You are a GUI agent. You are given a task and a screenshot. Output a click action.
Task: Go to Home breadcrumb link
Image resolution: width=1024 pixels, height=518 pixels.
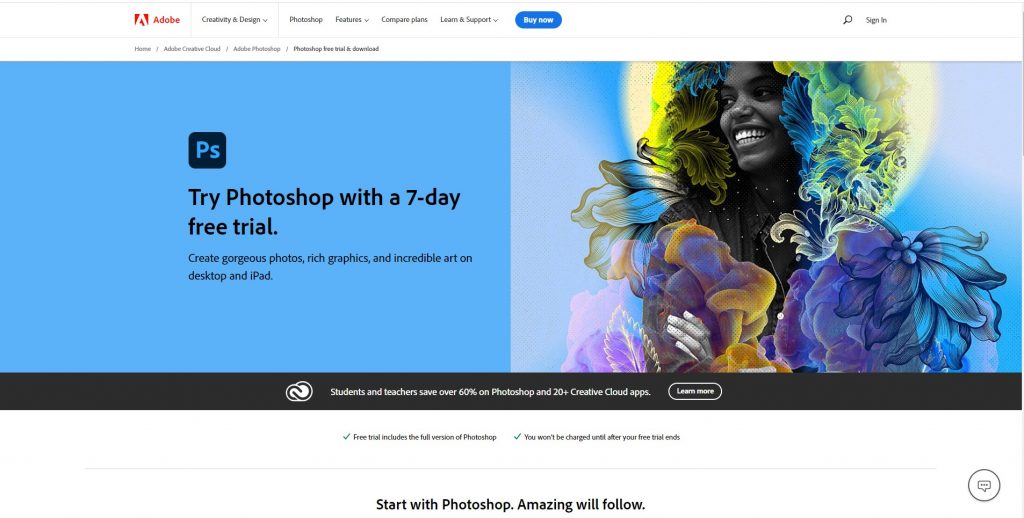(142, 49)
